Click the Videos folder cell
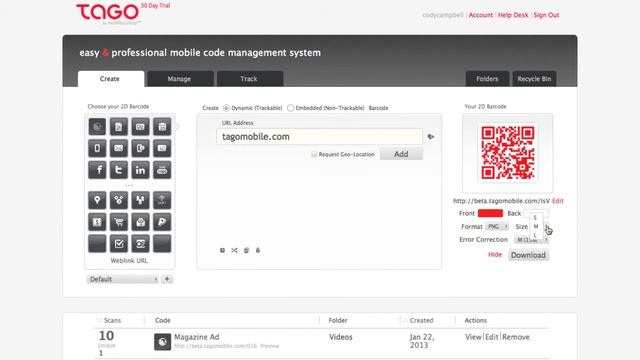640x360 pixels. [x=340, y=337]
